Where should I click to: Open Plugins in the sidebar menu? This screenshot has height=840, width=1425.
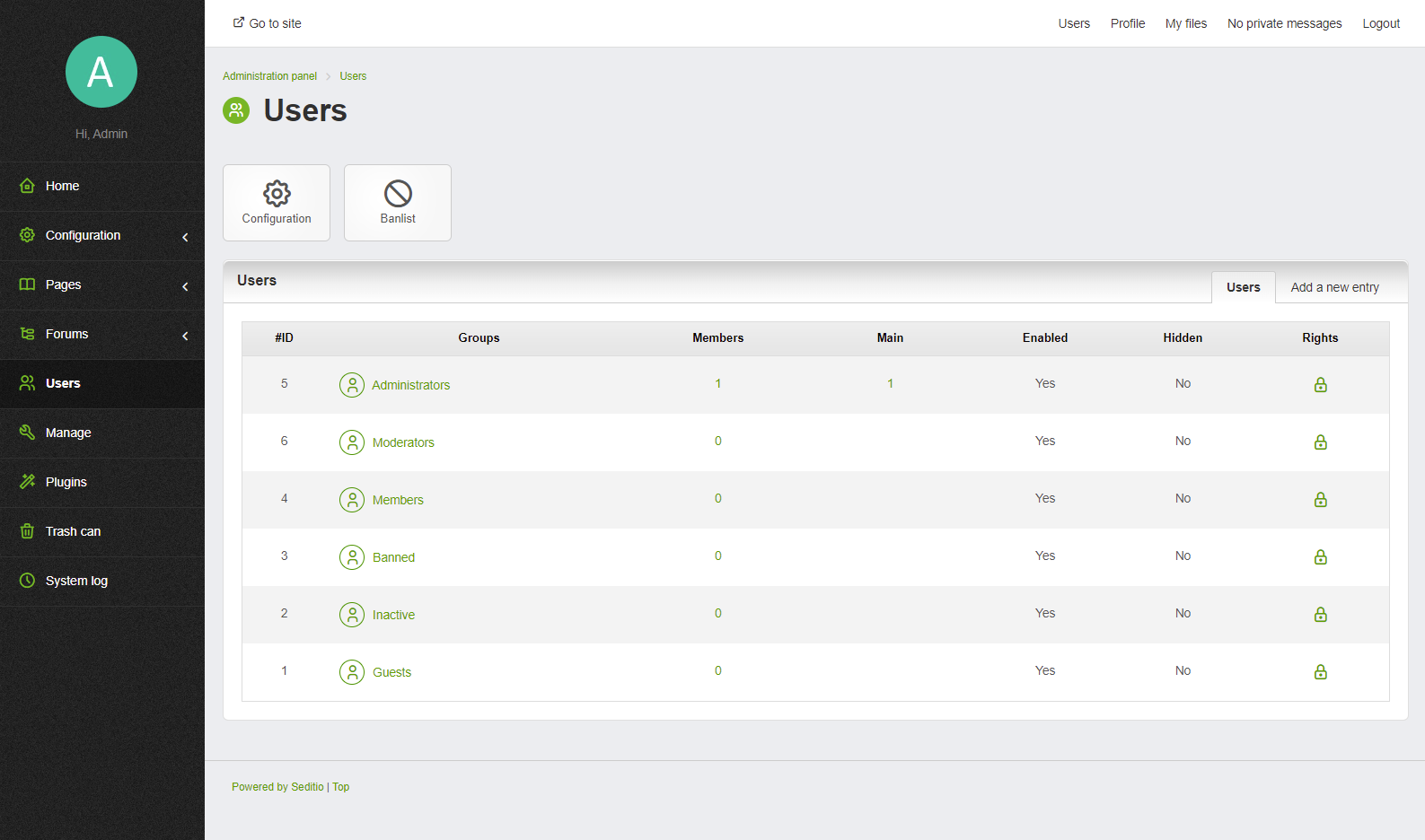(102, 482)
